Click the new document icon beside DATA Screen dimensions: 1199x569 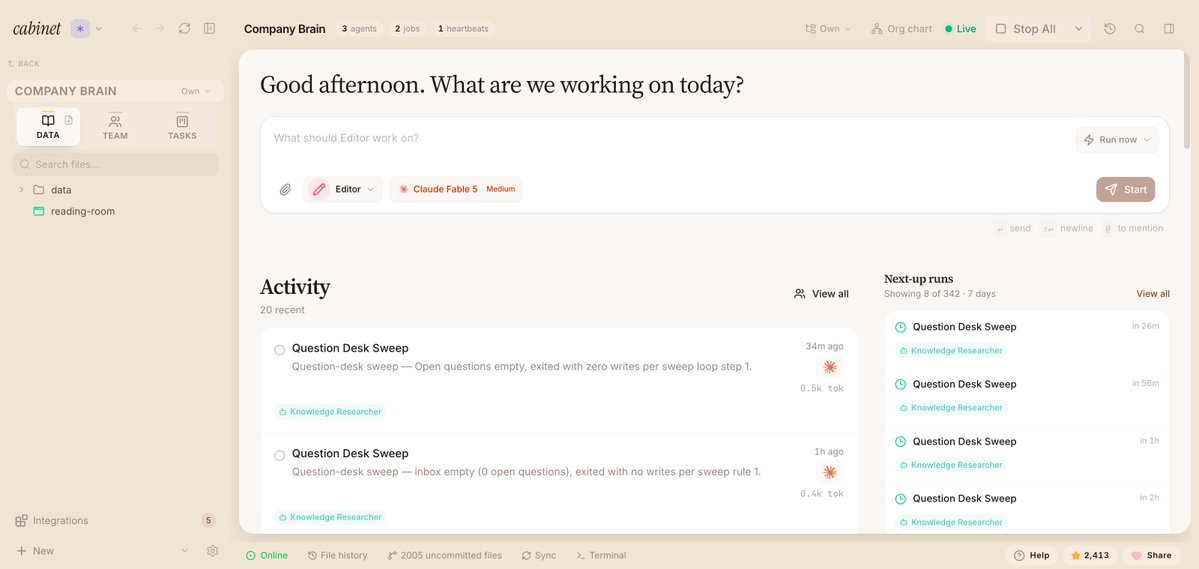69,120
